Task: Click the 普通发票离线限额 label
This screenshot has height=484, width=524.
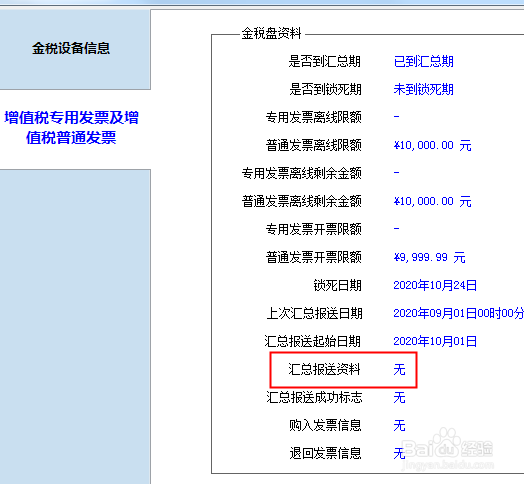Action: point(313,145)
